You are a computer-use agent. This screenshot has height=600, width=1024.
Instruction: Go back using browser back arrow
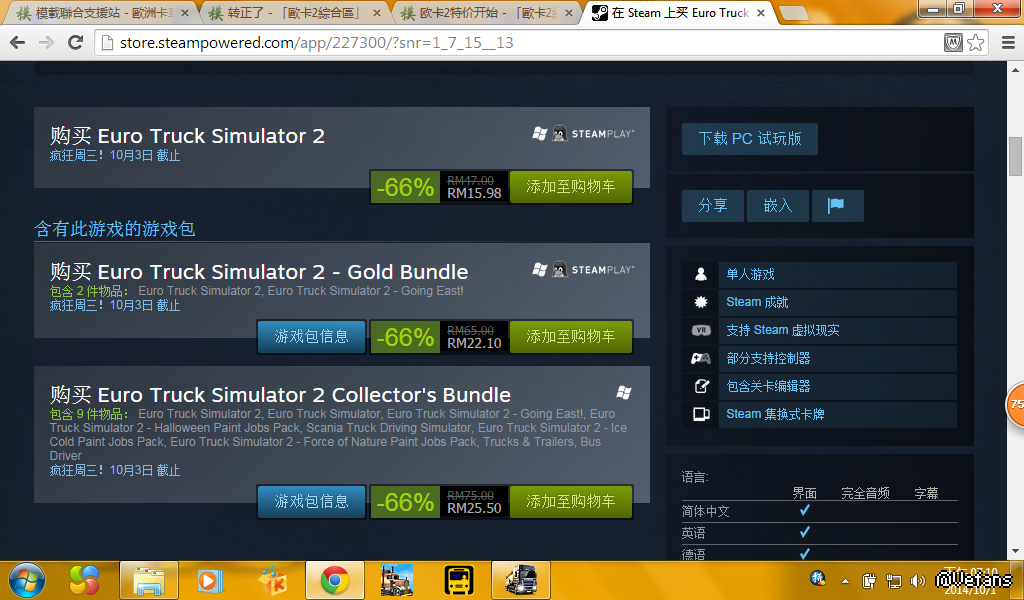coord(18,43)
